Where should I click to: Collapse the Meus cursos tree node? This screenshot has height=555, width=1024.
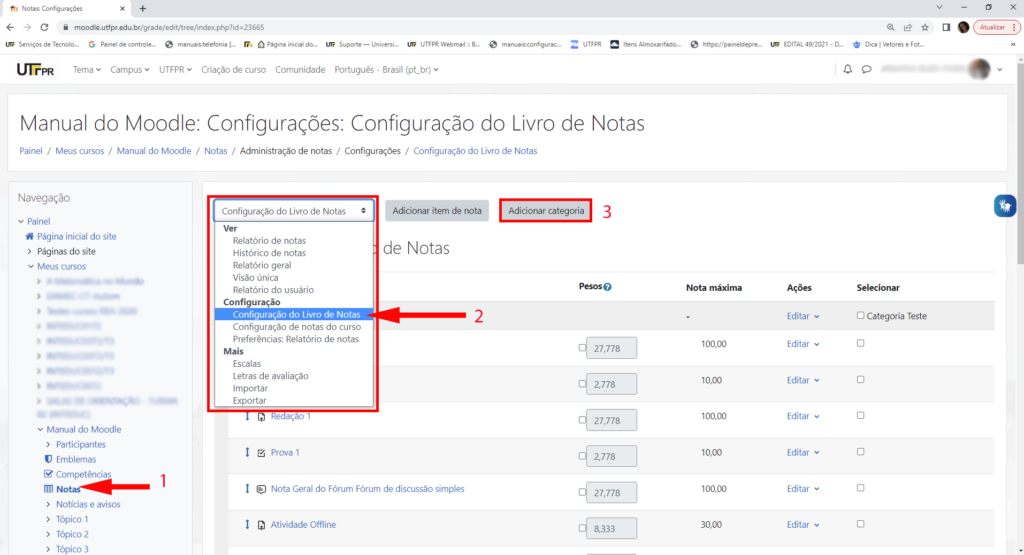click(31, 266)
